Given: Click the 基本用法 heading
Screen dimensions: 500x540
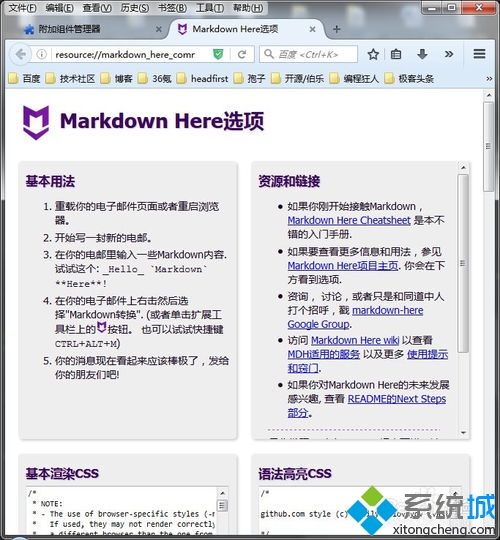Looking at the screenshot, I should [x=50, y=181].
